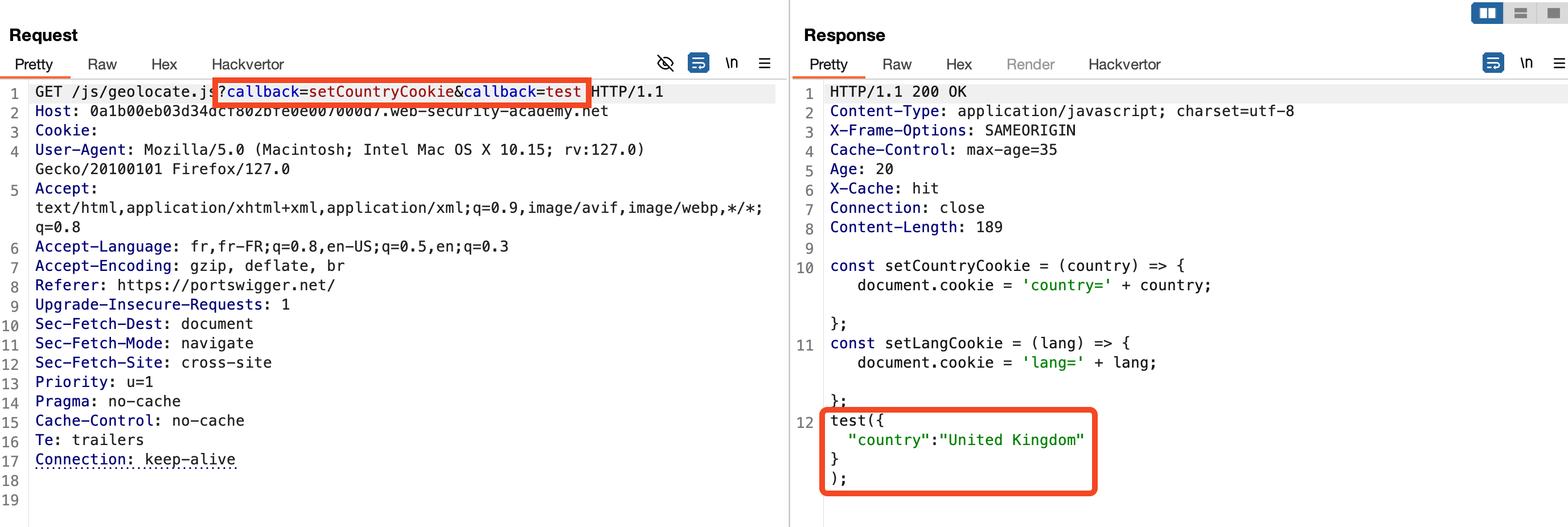Open the Request panel hamburger options menu
Image resolution: width=1568 pixels, height=527 pixels.
coord(765,63)
